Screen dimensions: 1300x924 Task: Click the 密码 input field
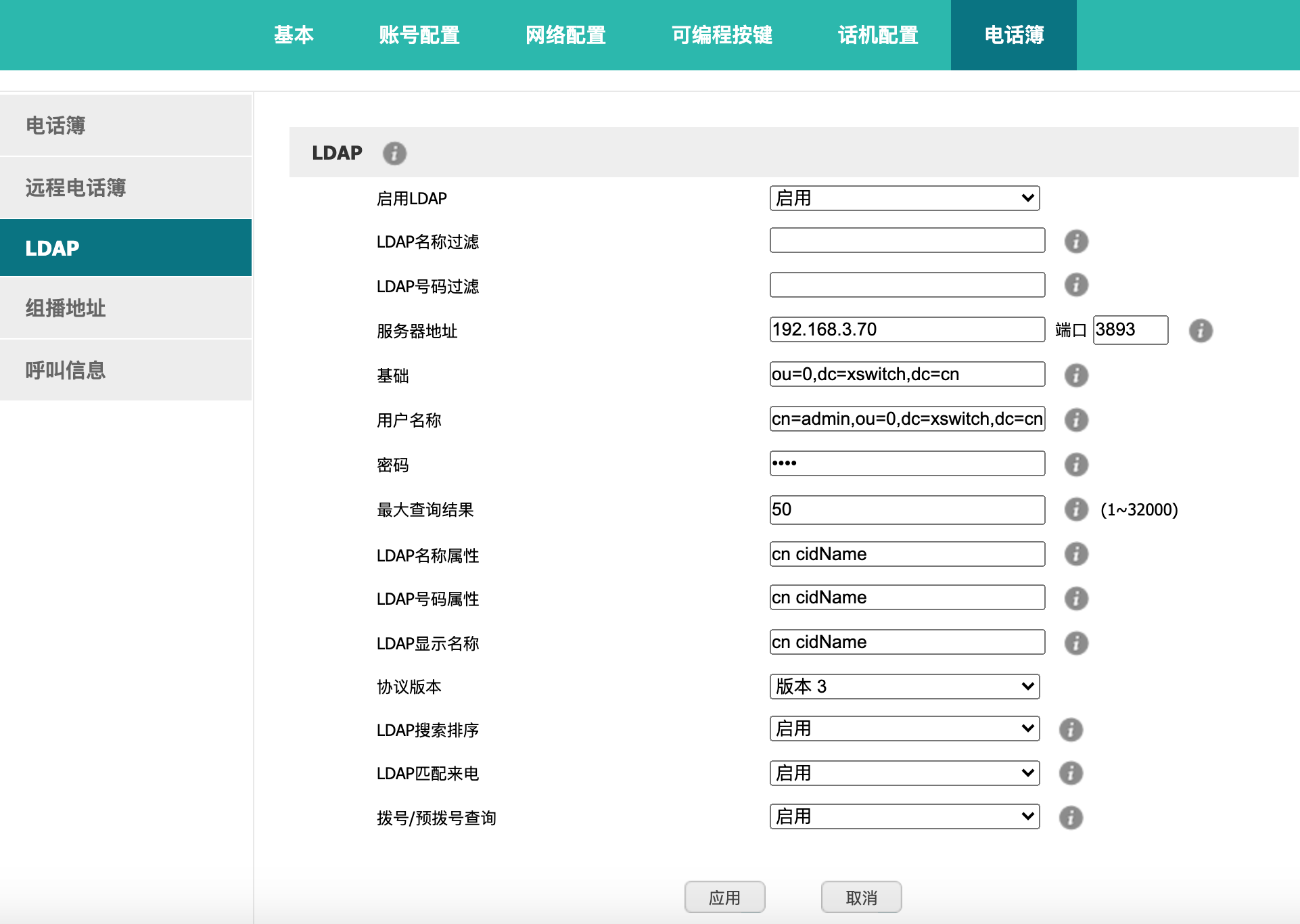pyautogui.click(x=907, y=463)
